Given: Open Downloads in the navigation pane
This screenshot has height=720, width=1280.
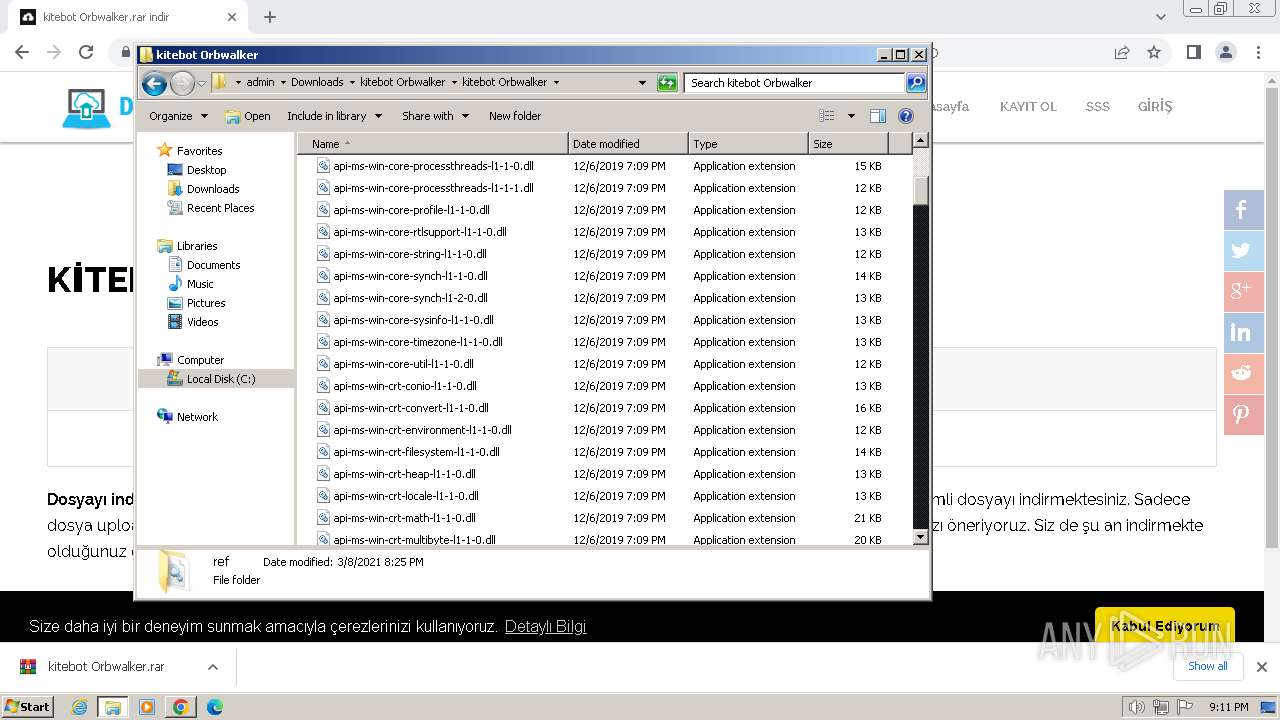Looking at the screenshot, I should click(213, 189).
